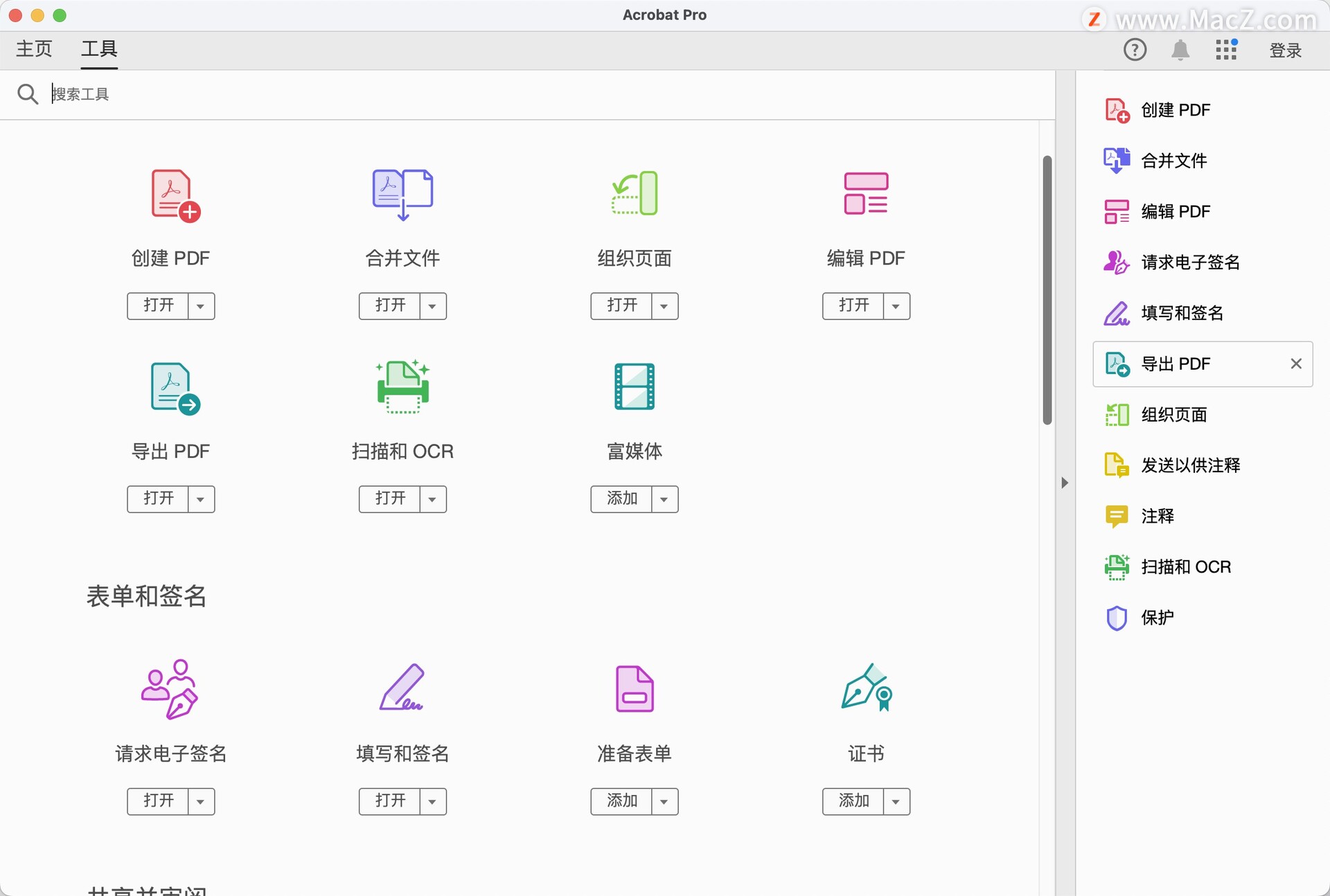The width and height of the screenshot is (1330, 896).
Task: Expand dropdown arrow next to 扫描和 OCR 打开
Action: [433, 499]
